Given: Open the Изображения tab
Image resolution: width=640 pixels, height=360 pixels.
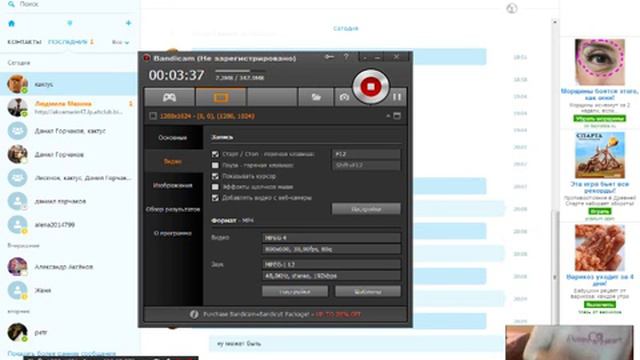Looking at the screenshot, I should (173, 185).
